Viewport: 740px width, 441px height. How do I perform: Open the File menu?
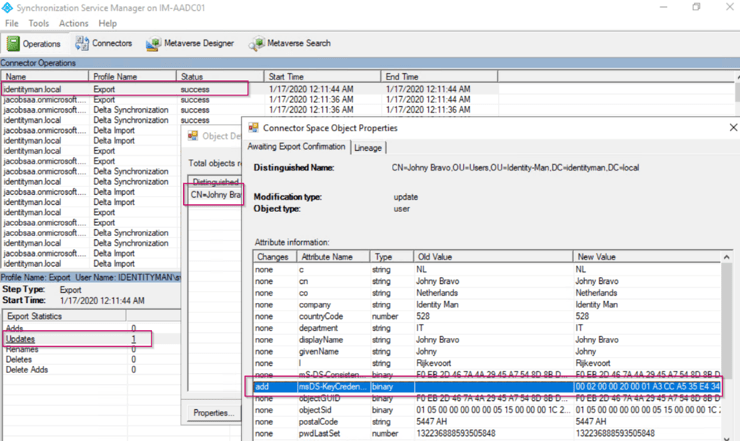pos(10,23)
